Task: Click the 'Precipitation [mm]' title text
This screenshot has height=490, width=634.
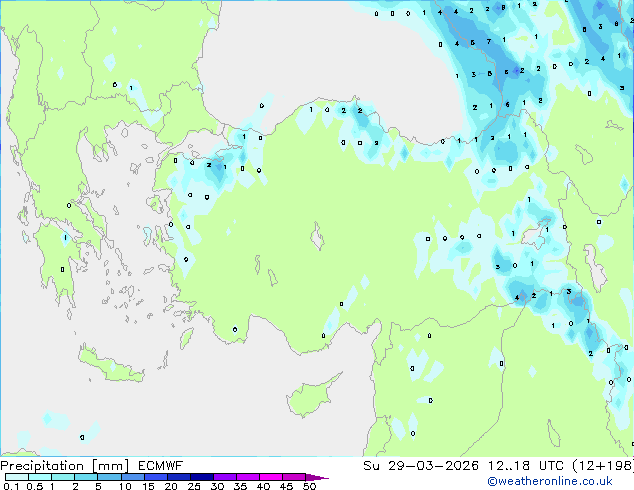Action: pyautogui.click(x=65, y=466)
